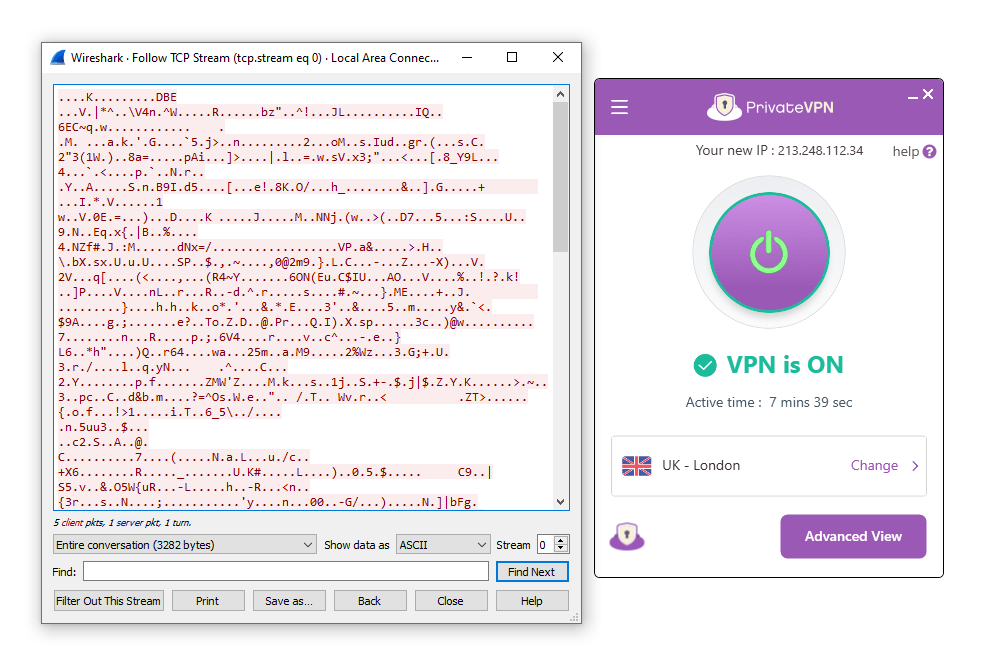This screenshot has height=662, width=991.
Task: Click the PrivateVPN shield logo in header
Action: (x=724, y=106)
